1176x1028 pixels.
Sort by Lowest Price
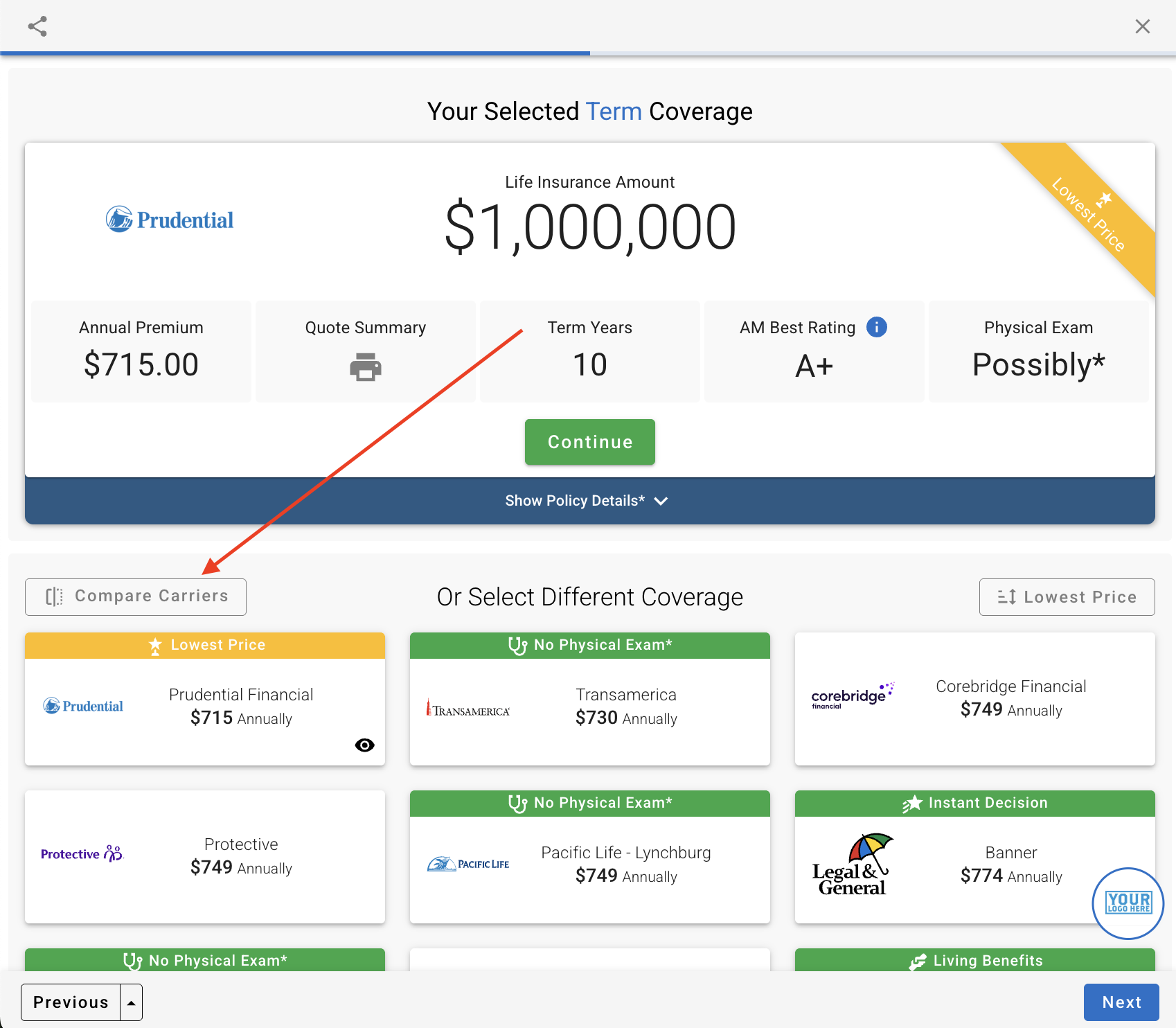click(x=1067, y=596)
